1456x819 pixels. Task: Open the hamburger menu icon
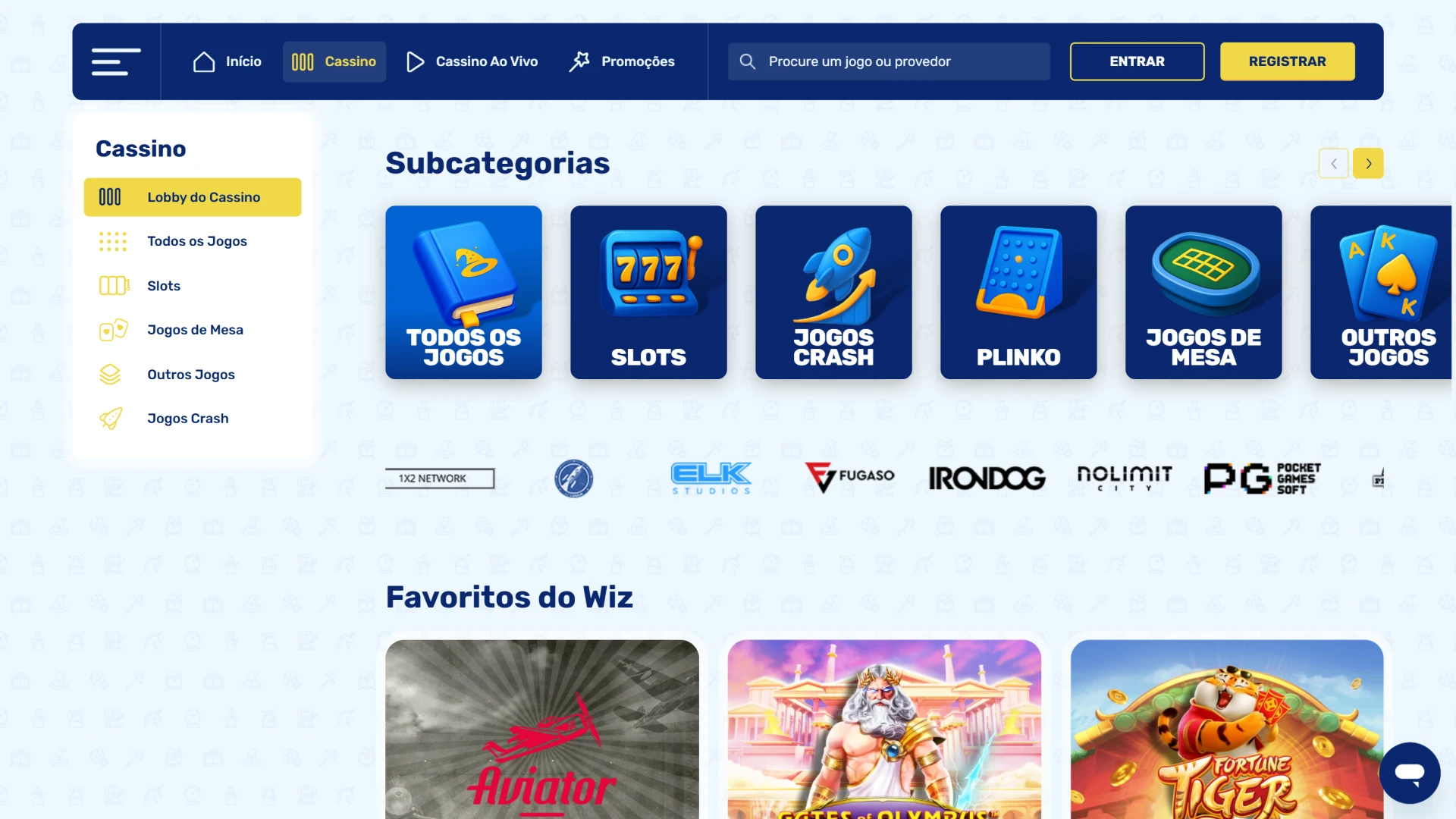pos(116,61)
